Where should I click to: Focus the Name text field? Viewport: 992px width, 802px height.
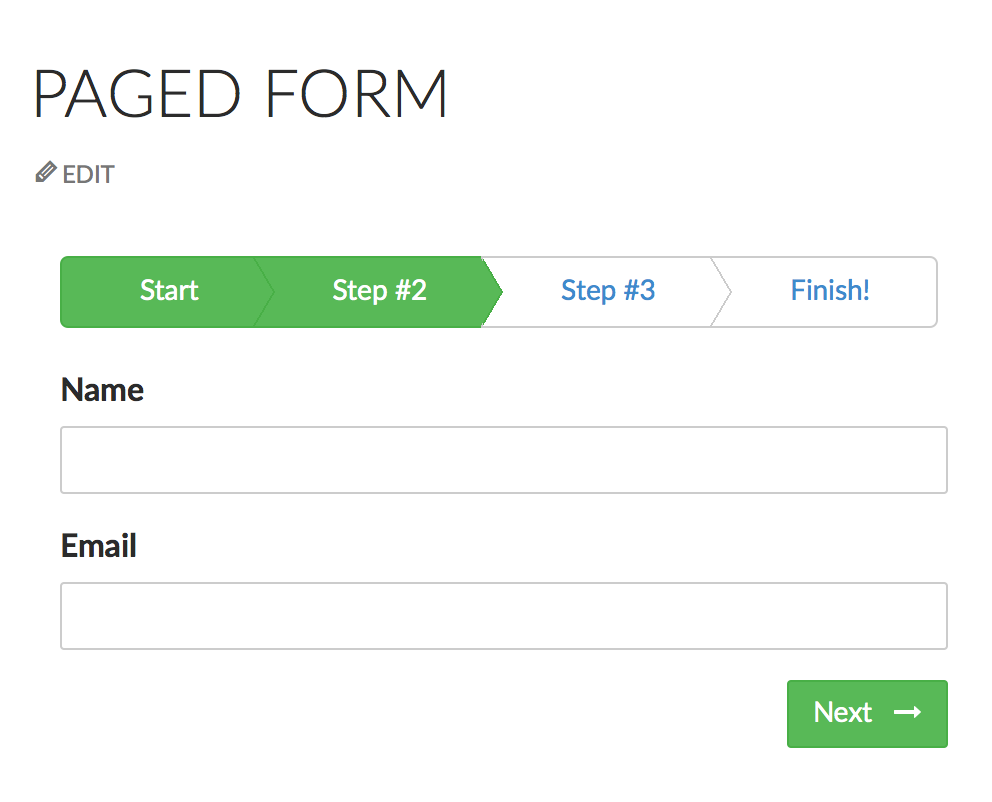tap(504, 460)
